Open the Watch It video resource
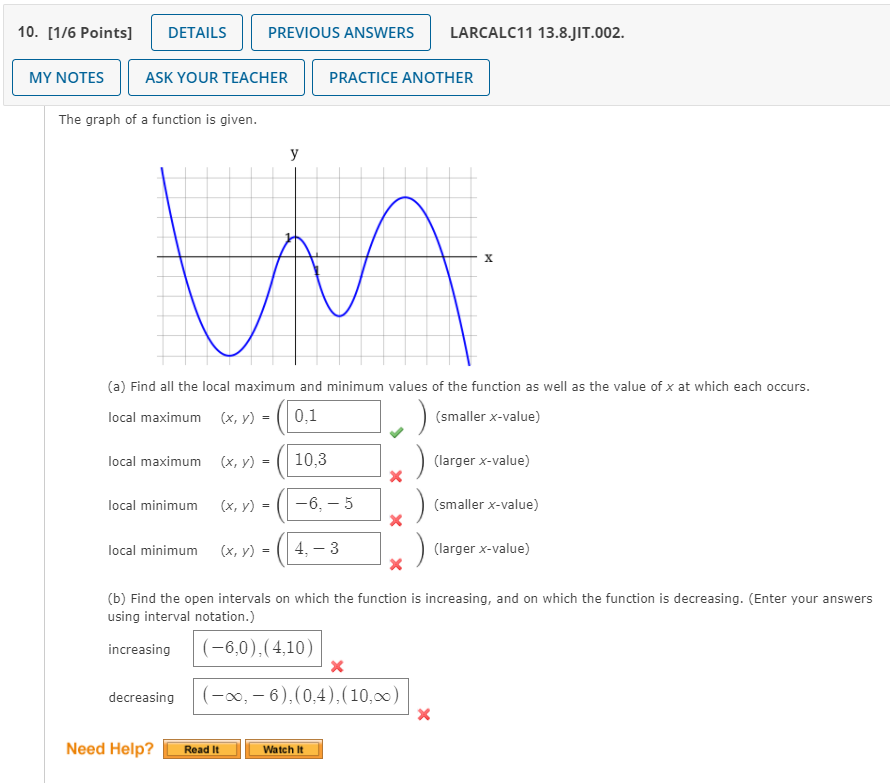The height and width of the screenshot is (783, 890). point(284,748)
